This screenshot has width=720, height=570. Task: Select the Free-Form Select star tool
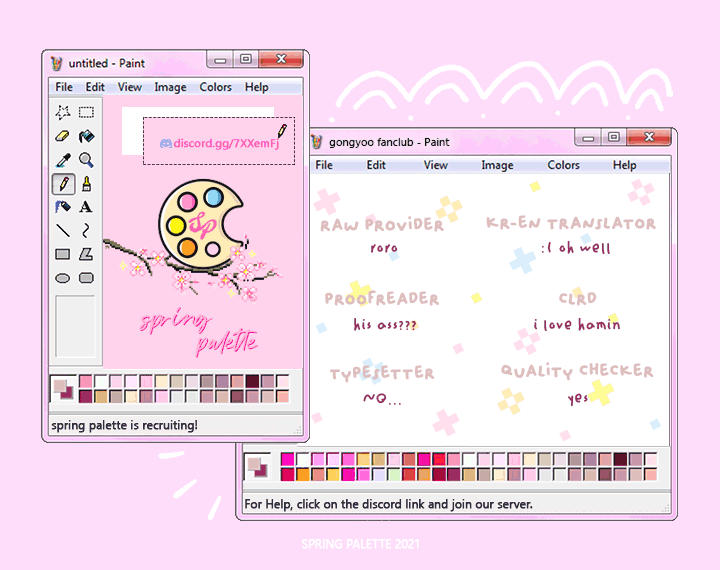click(63, 112)
